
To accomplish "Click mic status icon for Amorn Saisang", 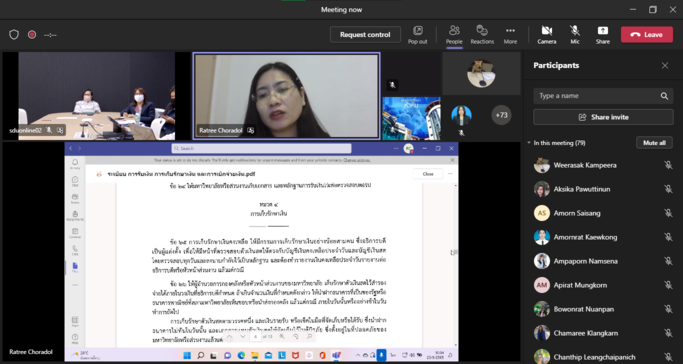I will [x=668, y=213].
